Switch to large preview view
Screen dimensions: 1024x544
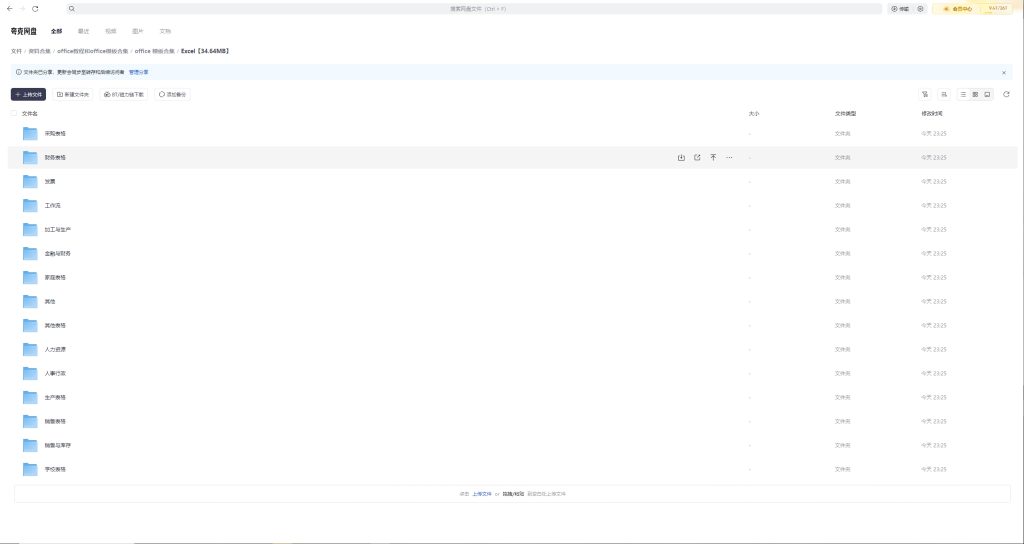click(987, 95)
